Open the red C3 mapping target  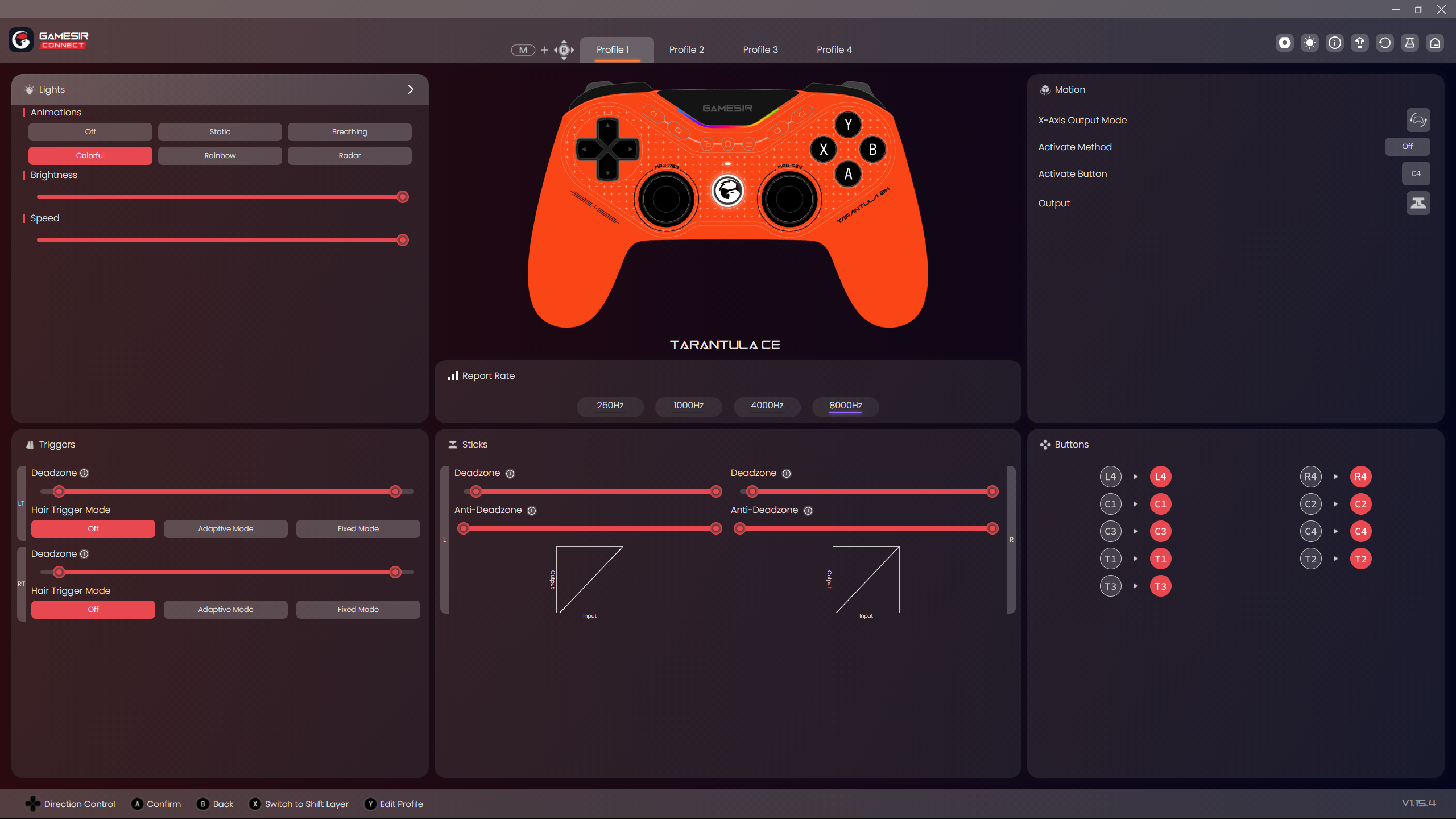1161,531
